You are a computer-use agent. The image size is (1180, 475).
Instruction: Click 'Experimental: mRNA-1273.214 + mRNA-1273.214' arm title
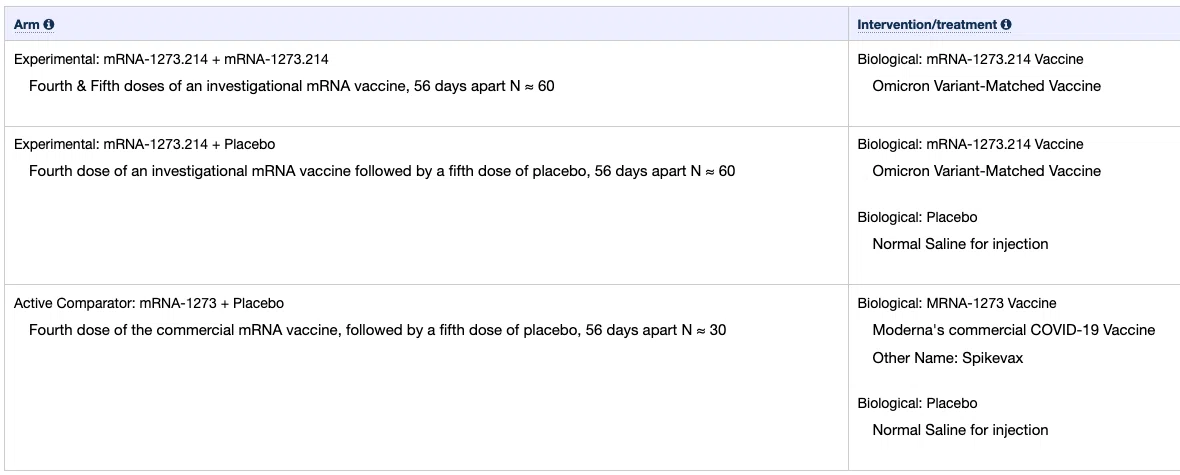tap(172, 59)
